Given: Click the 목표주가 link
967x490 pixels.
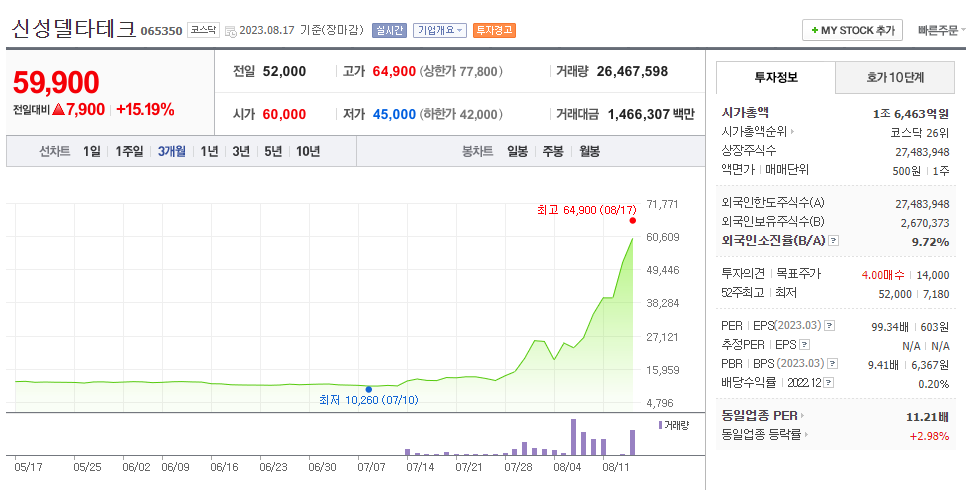Looking at the screenshot, I should [799, 274].
